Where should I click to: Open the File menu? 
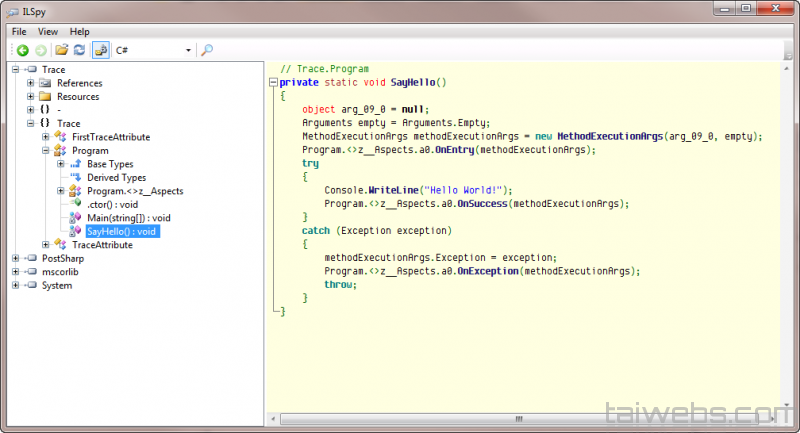pyautogui.click(x=19, y=31)
